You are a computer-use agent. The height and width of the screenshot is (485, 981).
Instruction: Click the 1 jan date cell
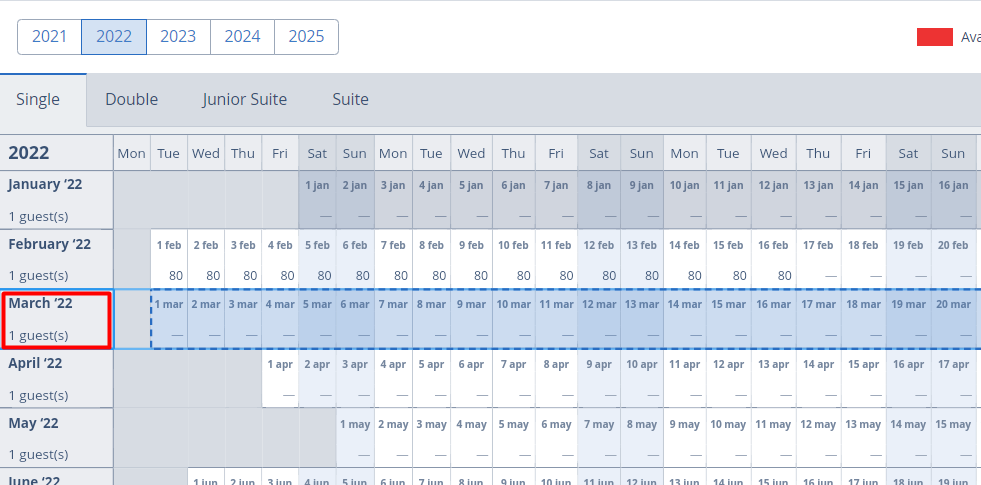click(317, 200)
